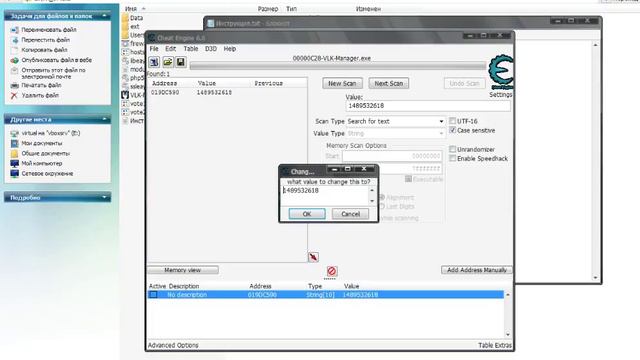This screenshot has height=360, width=640.
Task: Open the virtual drive icon under other places
Action: tap(14, 133)
